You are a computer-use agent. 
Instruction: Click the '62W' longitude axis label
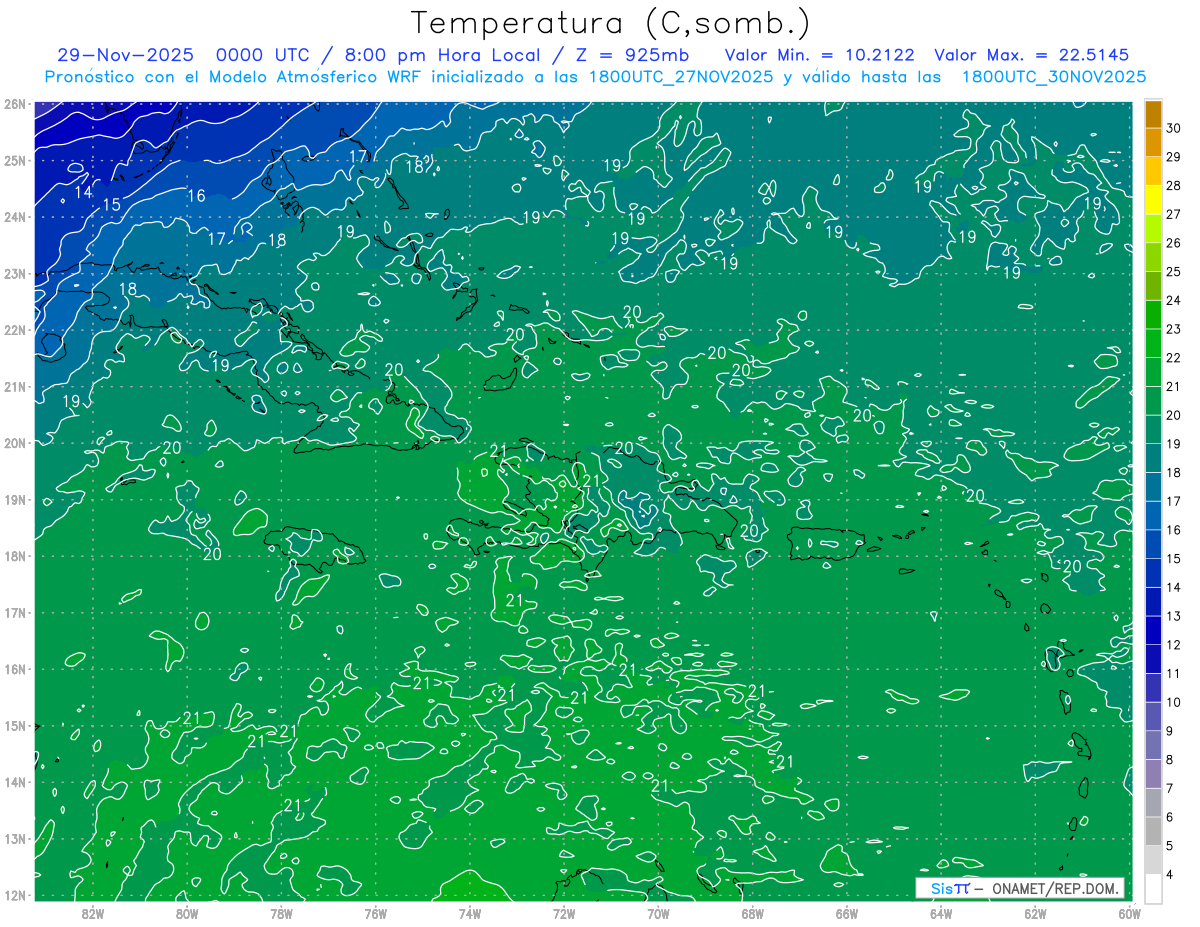click(1035, 913)
